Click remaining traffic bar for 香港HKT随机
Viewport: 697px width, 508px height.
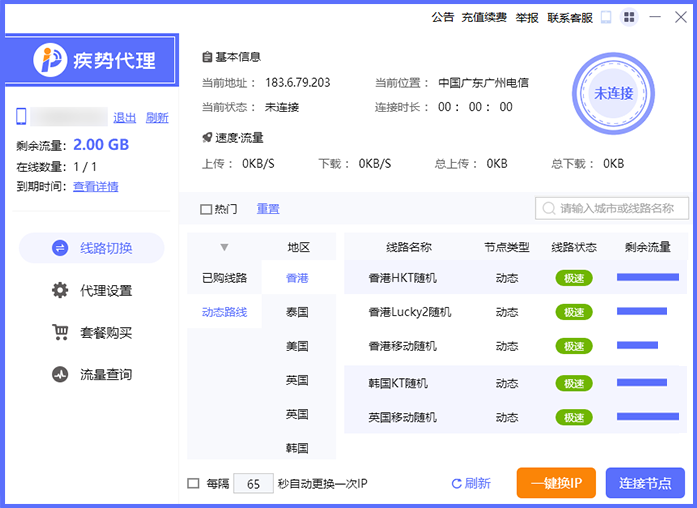click(x=647, y=278)
